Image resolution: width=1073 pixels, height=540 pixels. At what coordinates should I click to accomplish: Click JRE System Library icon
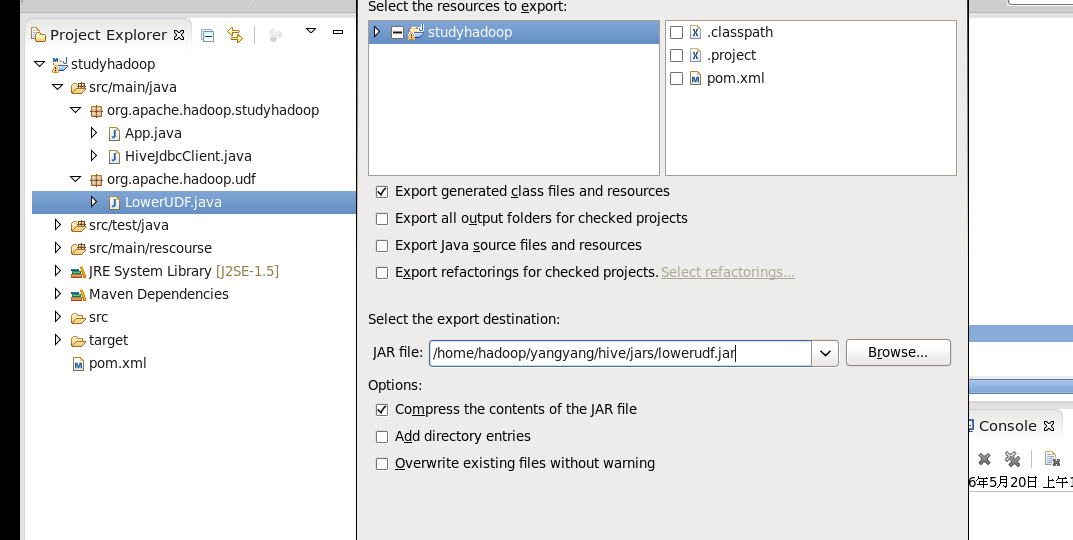(78, 272)
